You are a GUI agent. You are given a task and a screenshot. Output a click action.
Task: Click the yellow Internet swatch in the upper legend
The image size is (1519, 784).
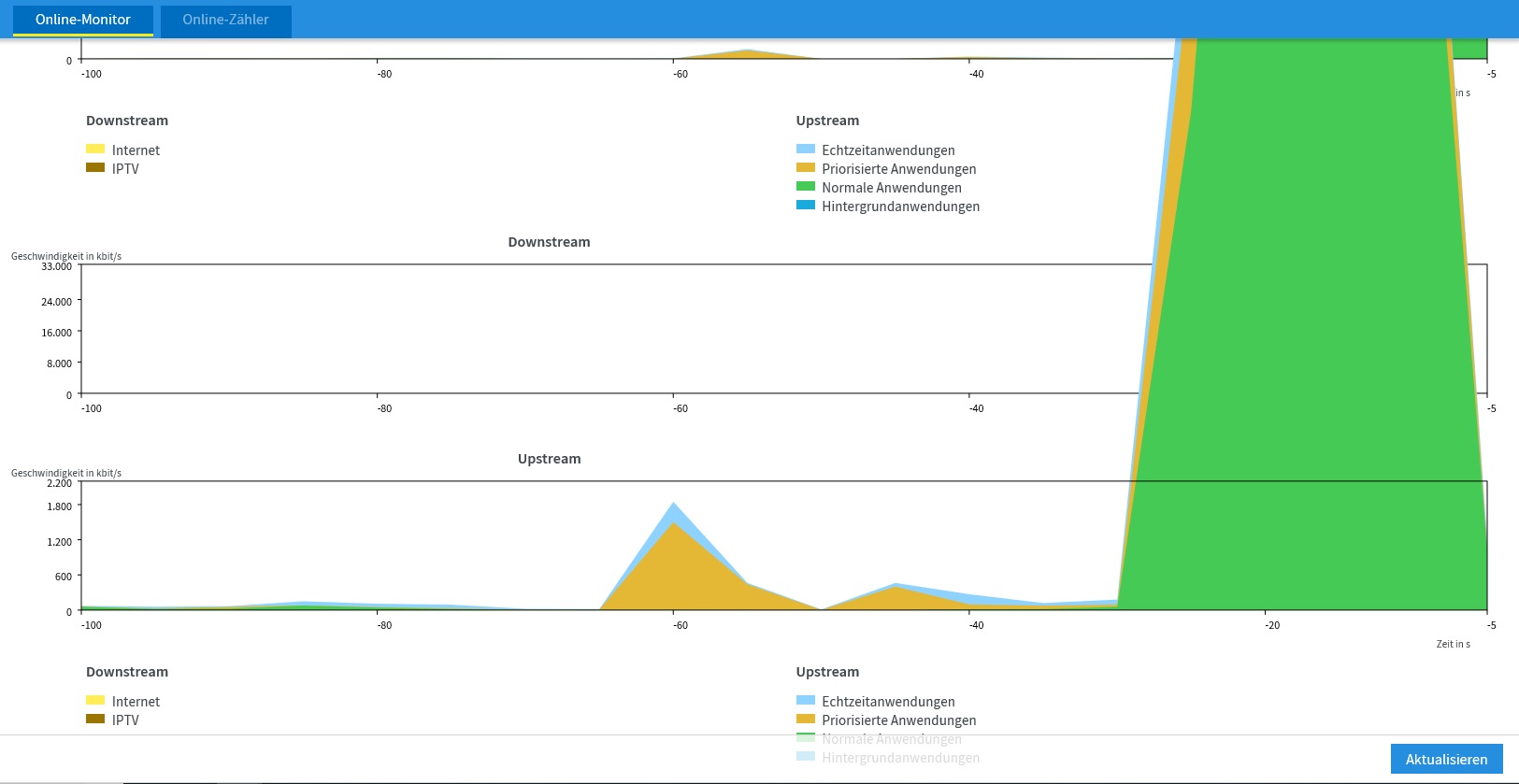[x=95, y=150]
